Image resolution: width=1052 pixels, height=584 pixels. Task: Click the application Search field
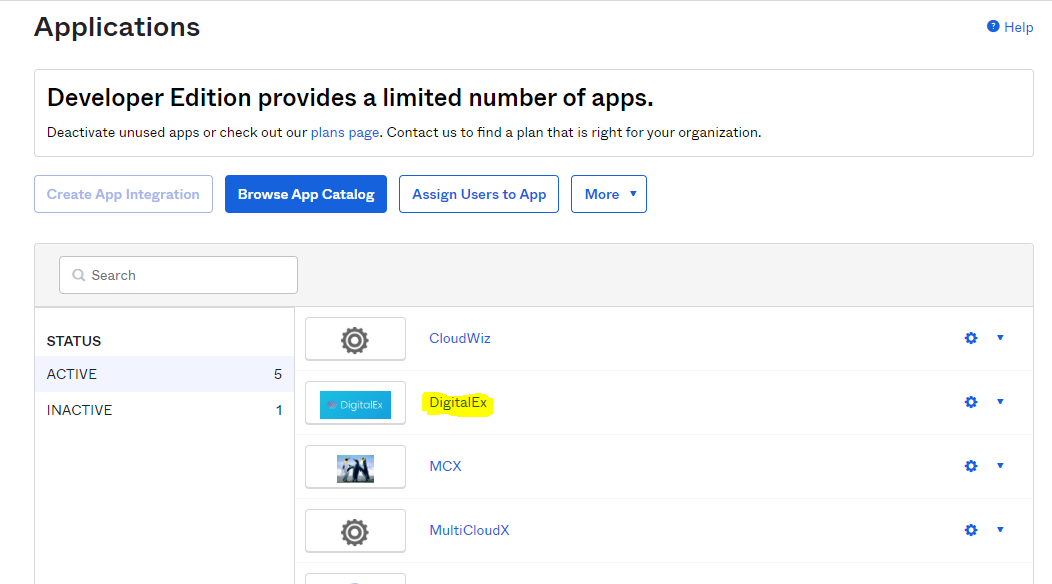[x=178, y=275]
